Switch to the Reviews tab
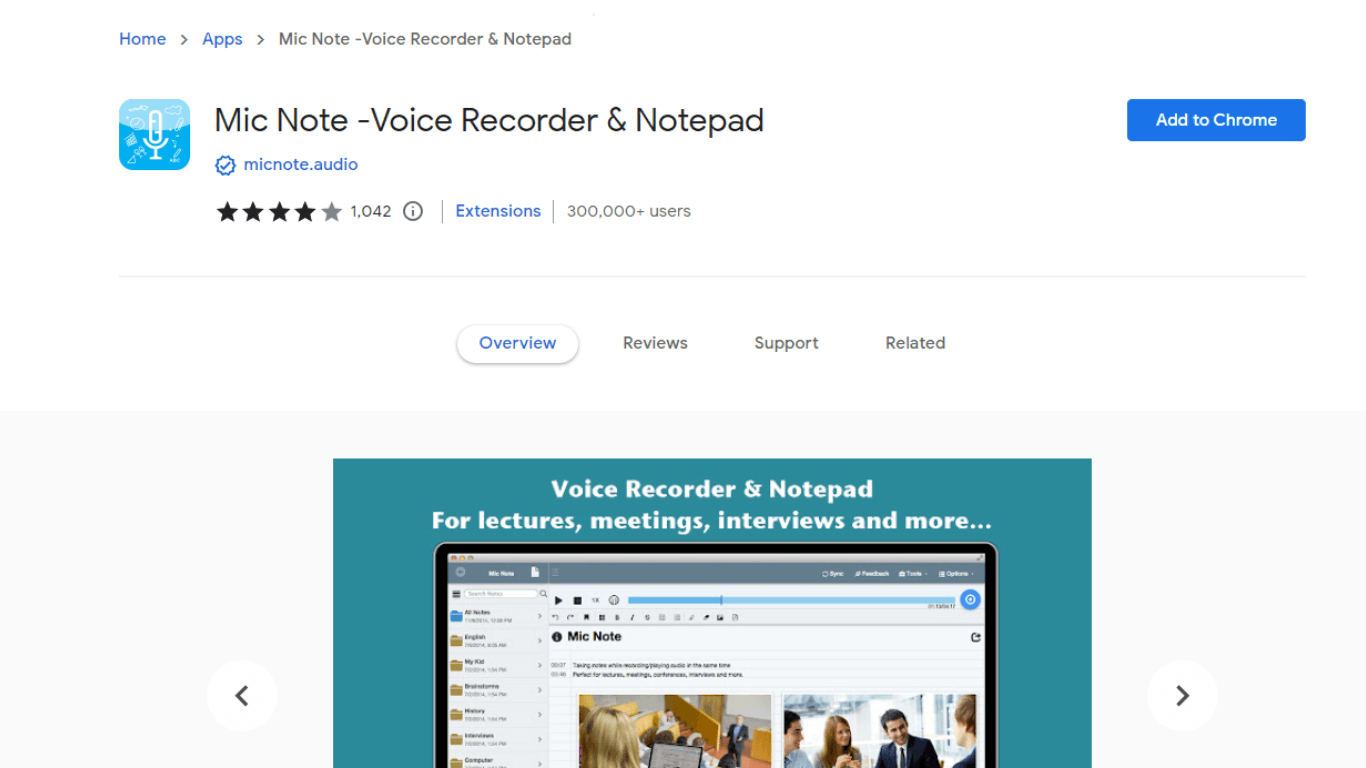1366x768 pixels. click(655, 343)
